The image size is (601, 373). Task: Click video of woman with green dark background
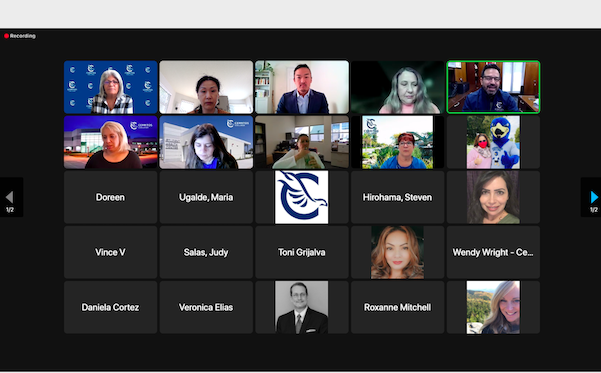tap(397, 87)
